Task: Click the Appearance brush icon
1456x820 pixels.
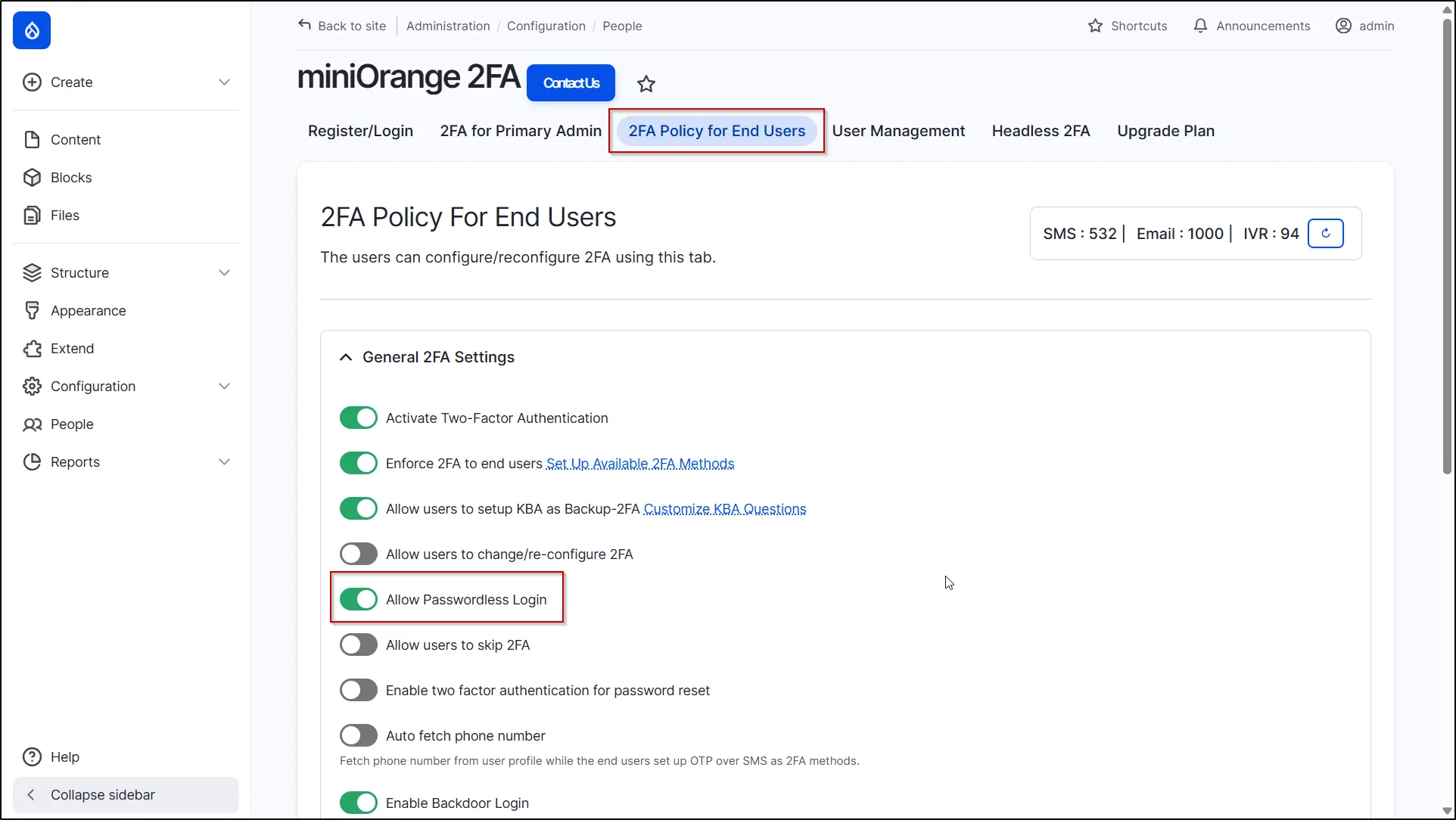Action: (x=32, y=310)
